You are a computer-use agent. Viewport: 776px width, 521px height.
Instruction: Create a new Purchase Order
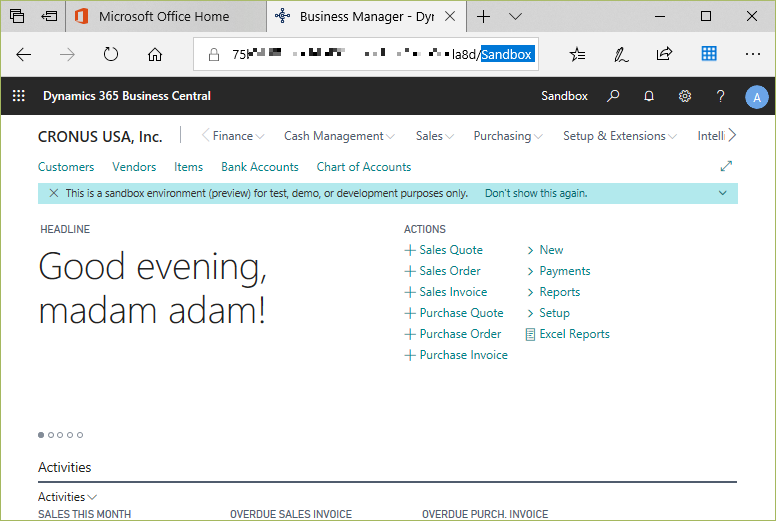(453, 334)
